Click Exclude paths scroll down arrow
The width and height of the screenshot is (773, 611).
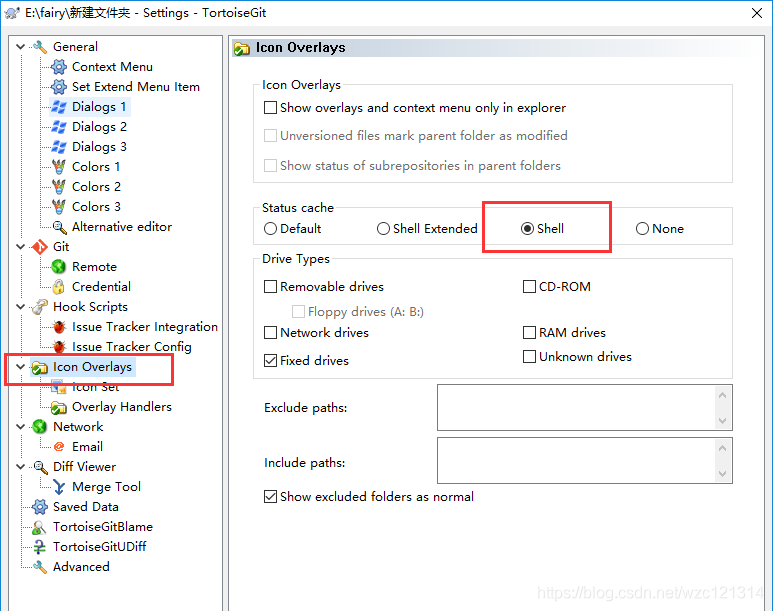[723, 421]
